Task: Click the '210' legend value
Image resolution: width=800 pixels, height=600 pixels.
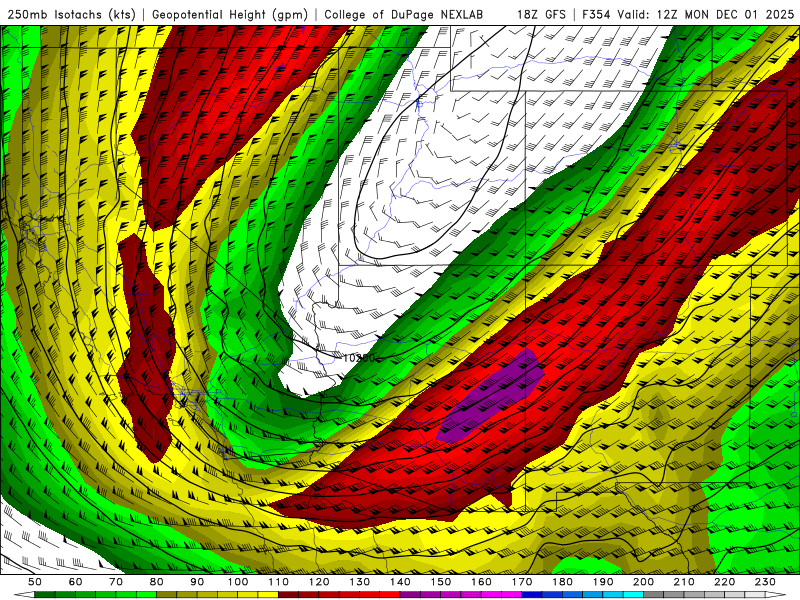Action: tap(684, 582)
